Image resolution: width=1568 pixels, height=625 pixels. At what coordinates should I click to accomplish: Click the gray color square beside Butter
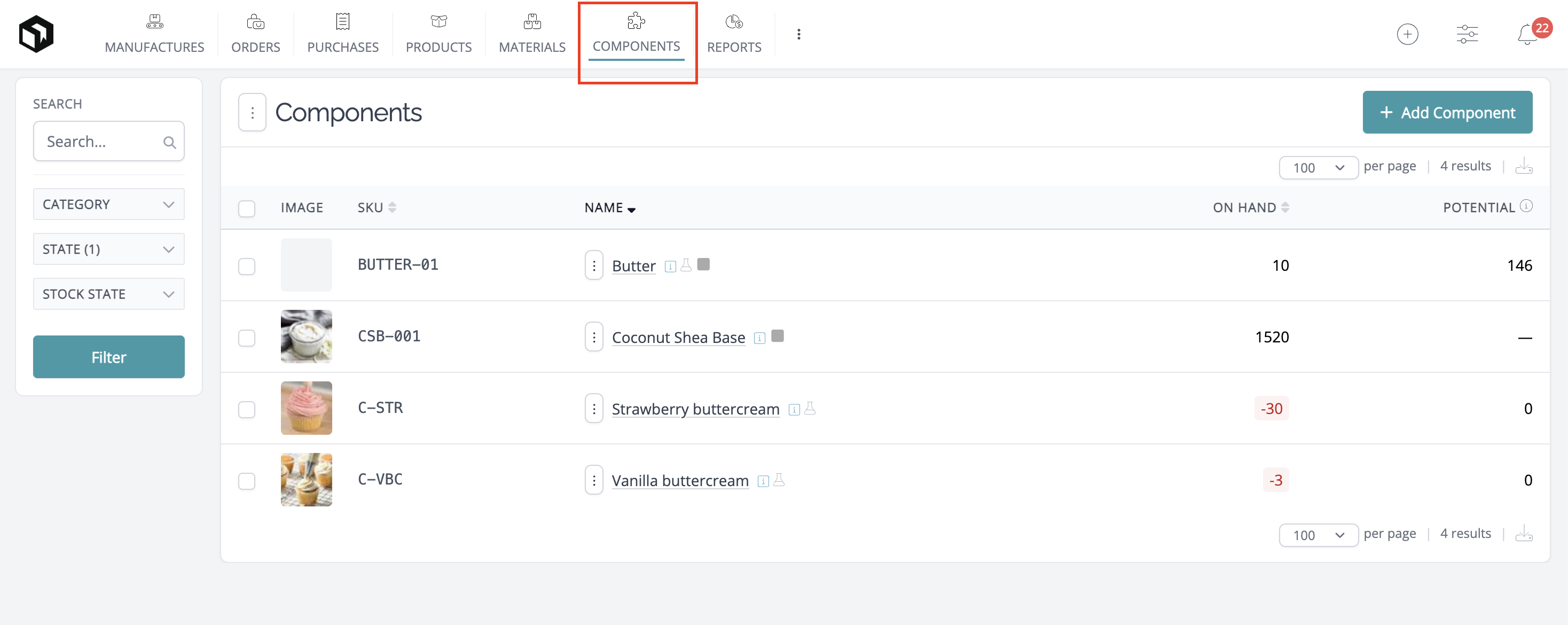703,265
